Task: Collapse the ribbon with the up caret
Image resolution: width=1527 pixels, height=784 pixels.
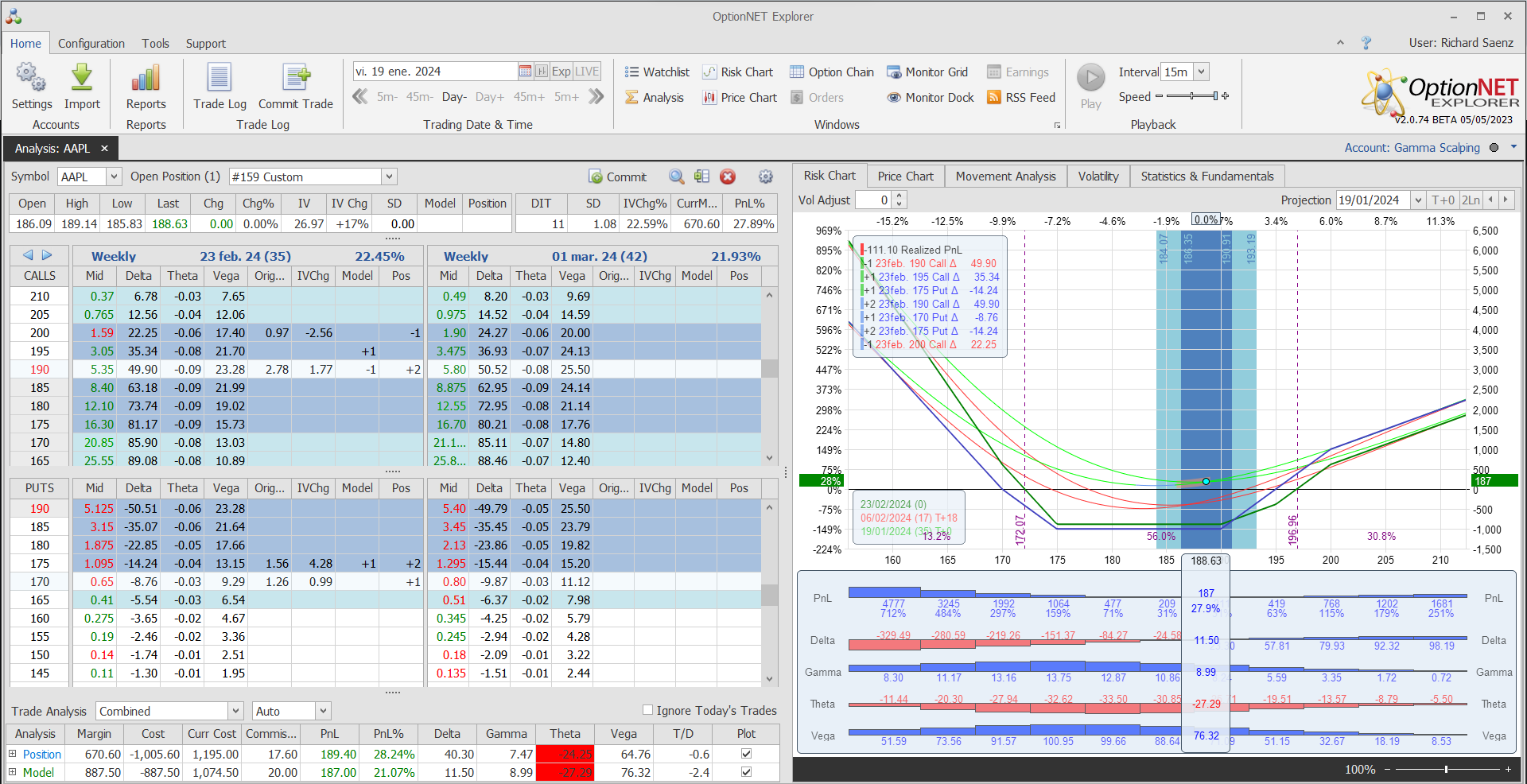Action: 1340,43
